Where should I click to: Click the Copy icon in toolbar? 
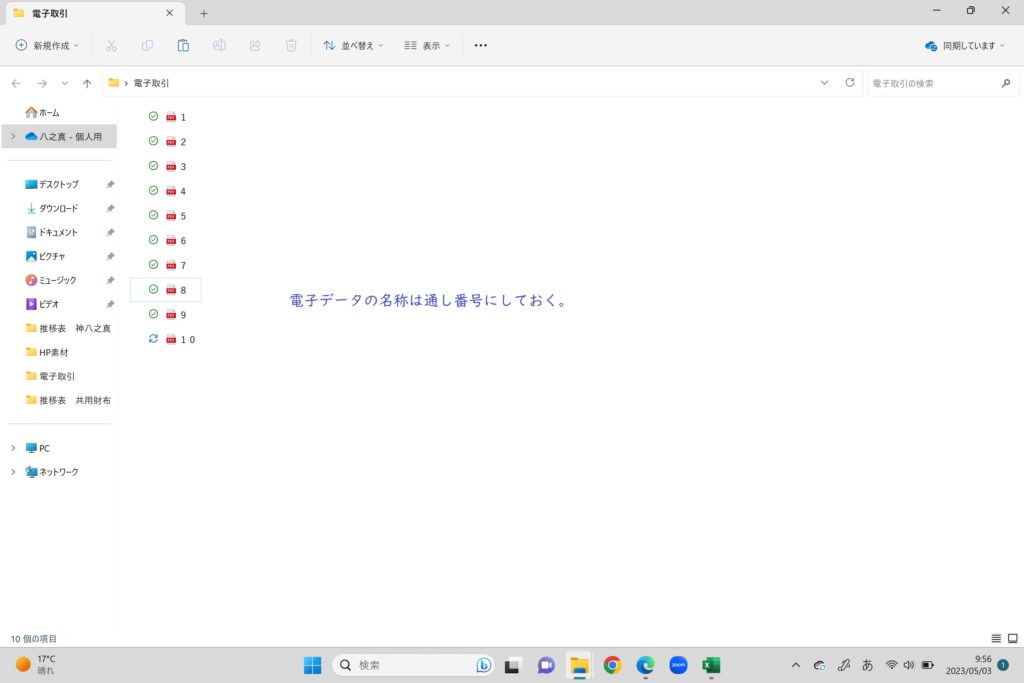point(147,45)
